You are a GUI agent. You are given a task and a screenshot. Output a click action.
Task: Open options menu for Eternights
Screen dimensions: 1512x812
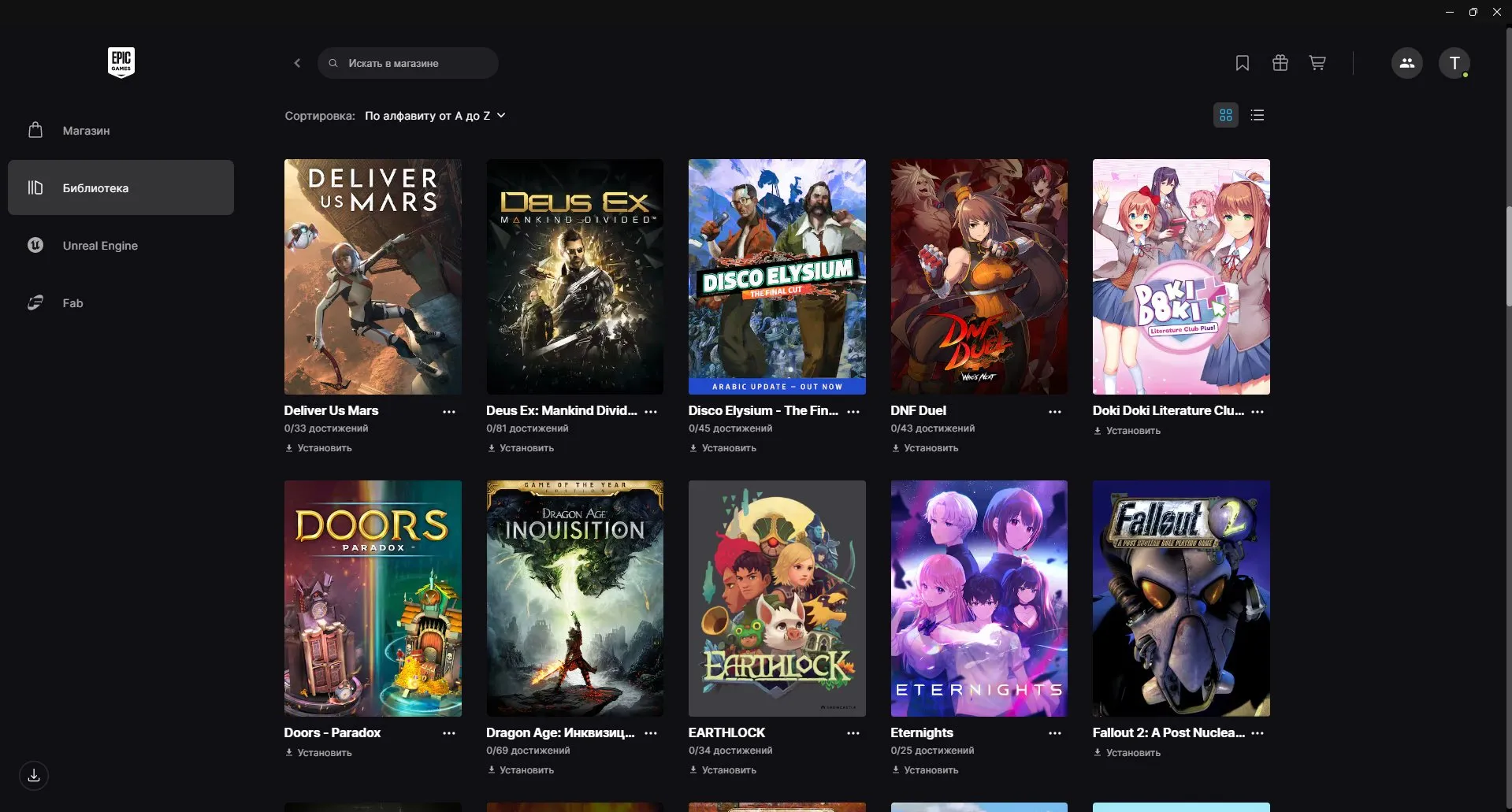point(1055,733)
